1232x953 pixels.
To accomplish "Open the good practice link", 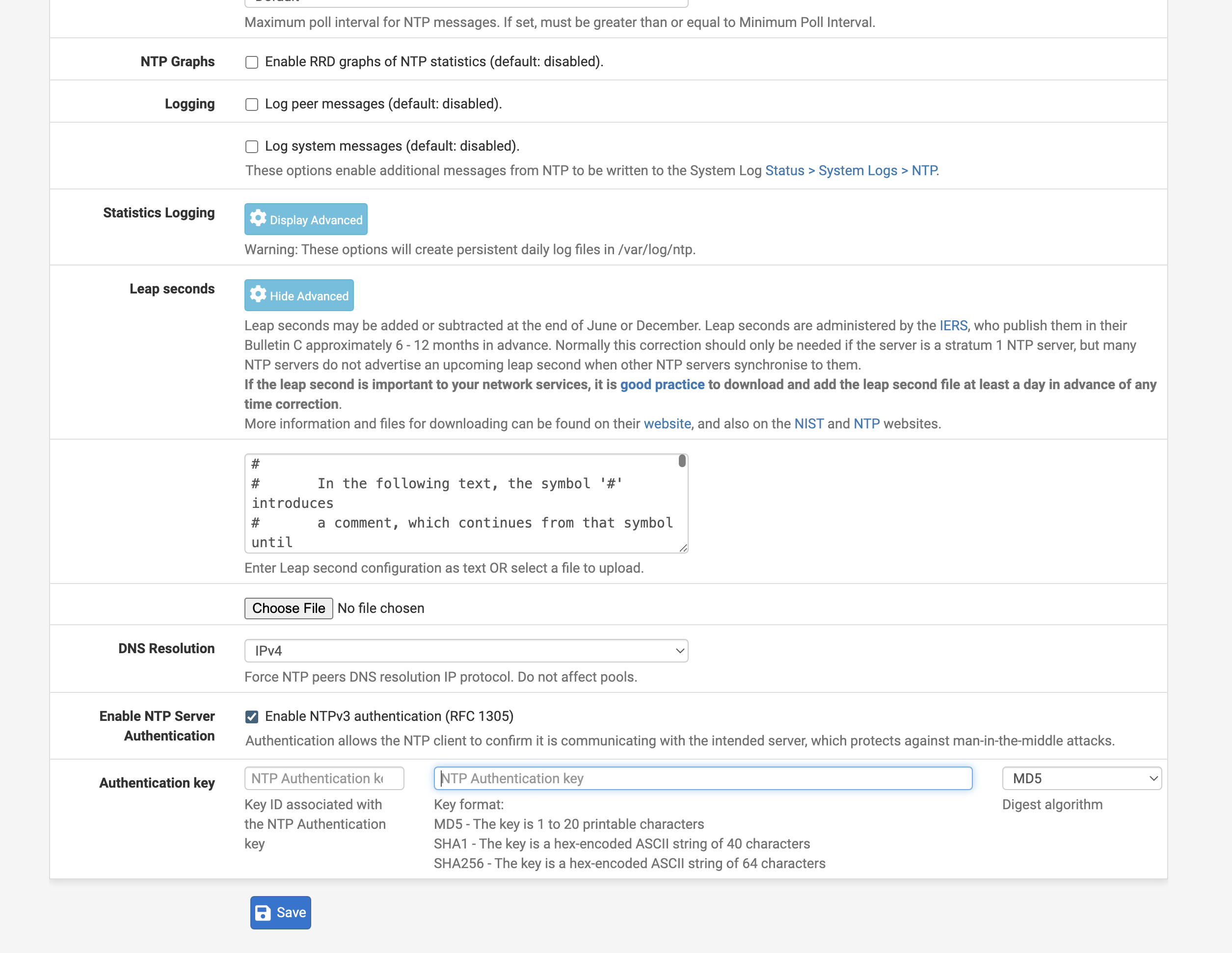I will pyautogui.click(x=662, y=385).
